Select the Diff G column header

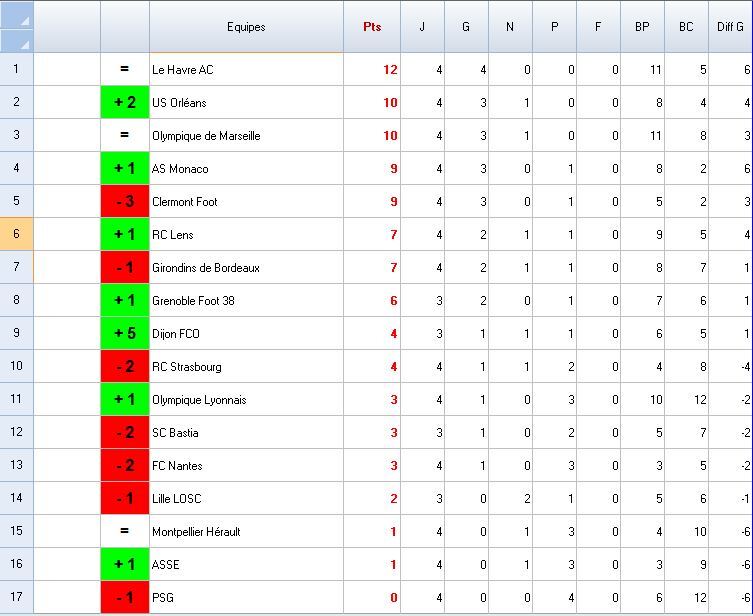731,27
